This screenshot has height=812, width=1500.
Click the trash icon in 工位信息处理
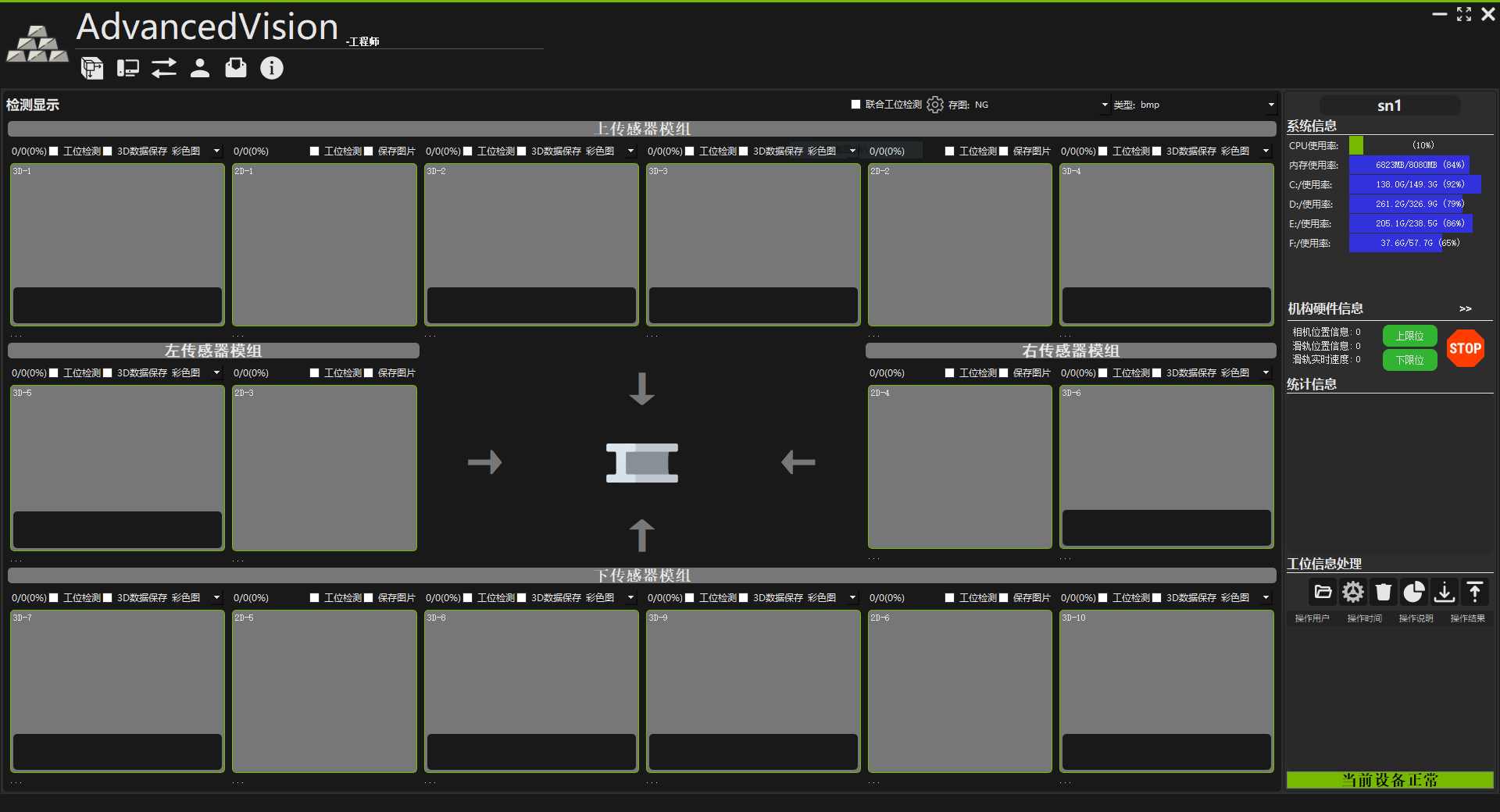tap(1384, 593)
